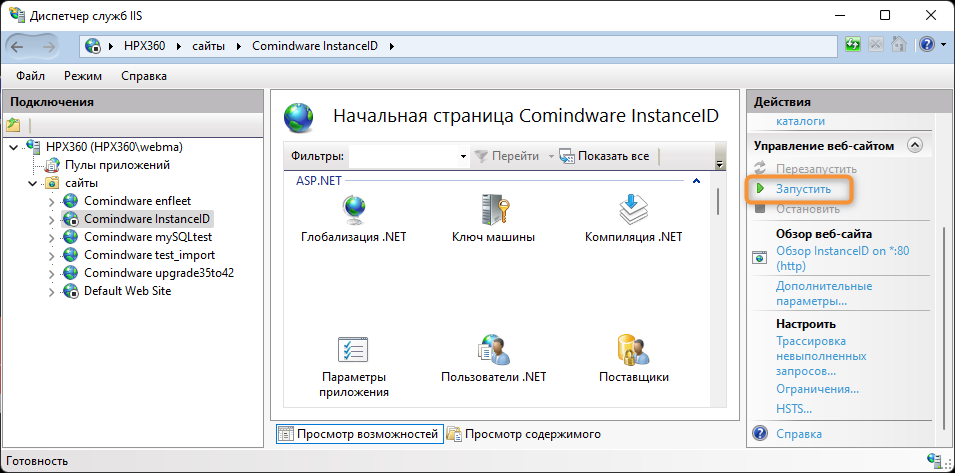Click the large globe icon in page header
955x473 pixels.
click(298, 117)
